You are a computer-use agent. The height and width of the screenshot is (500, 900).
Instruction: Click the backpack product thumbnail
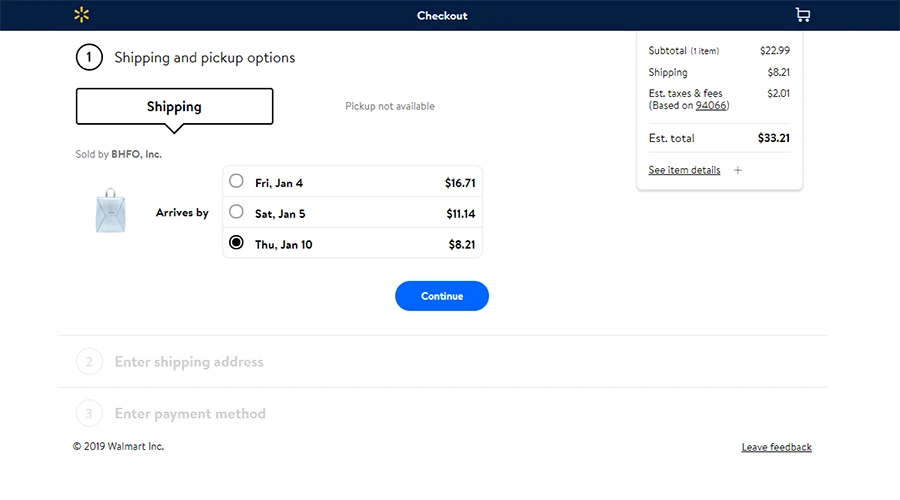pyautogui.click(x=110, y=213)
